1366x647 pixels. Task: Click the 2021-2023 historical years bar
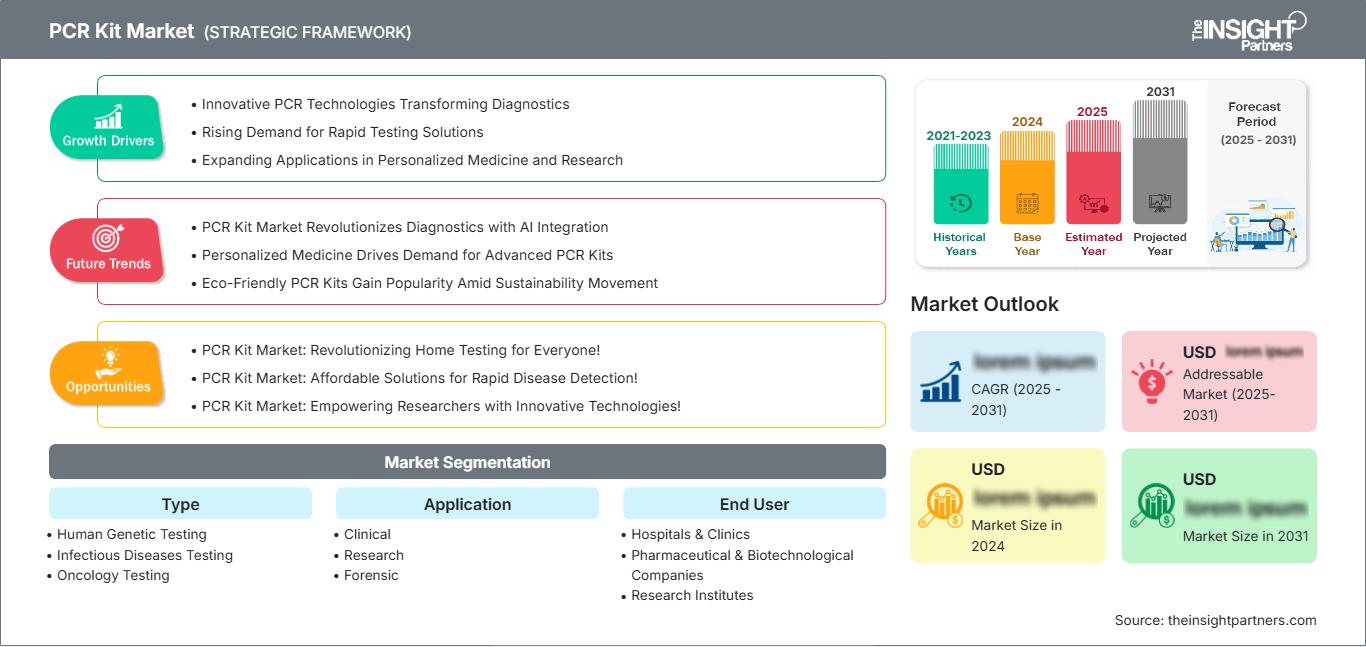tap(961, 184)
